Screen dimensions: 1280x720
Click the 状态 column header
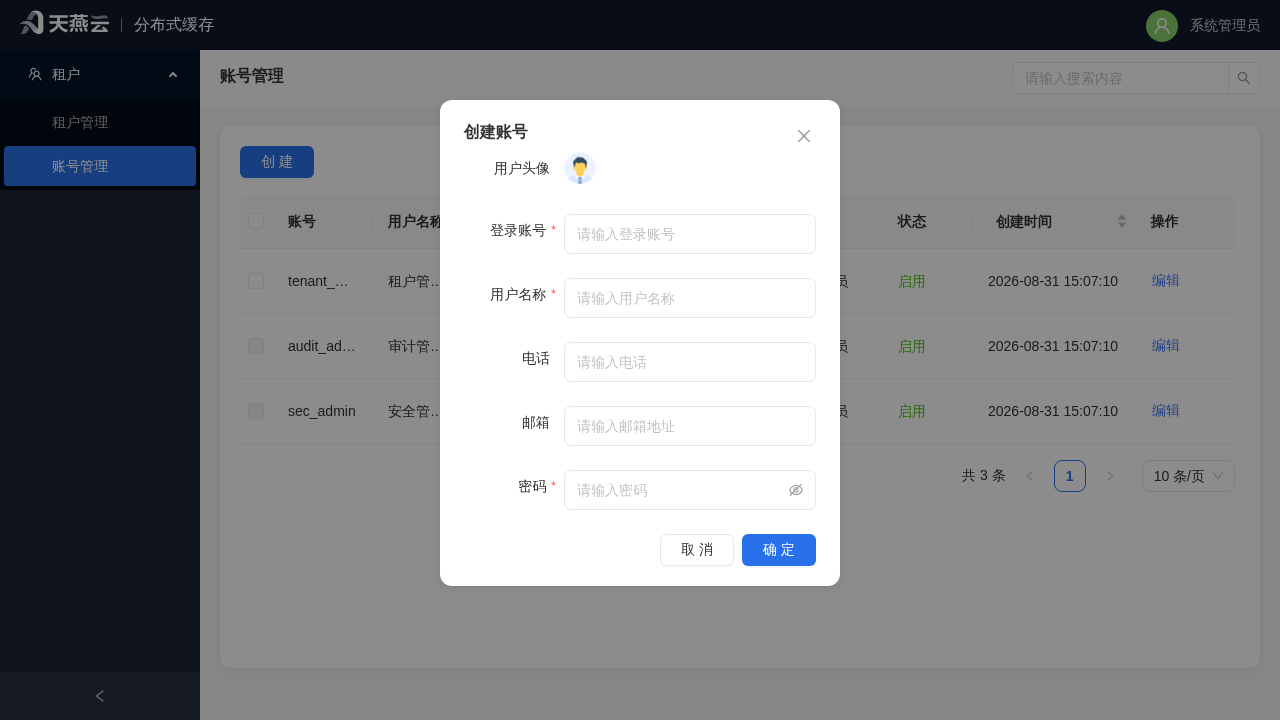912,222
